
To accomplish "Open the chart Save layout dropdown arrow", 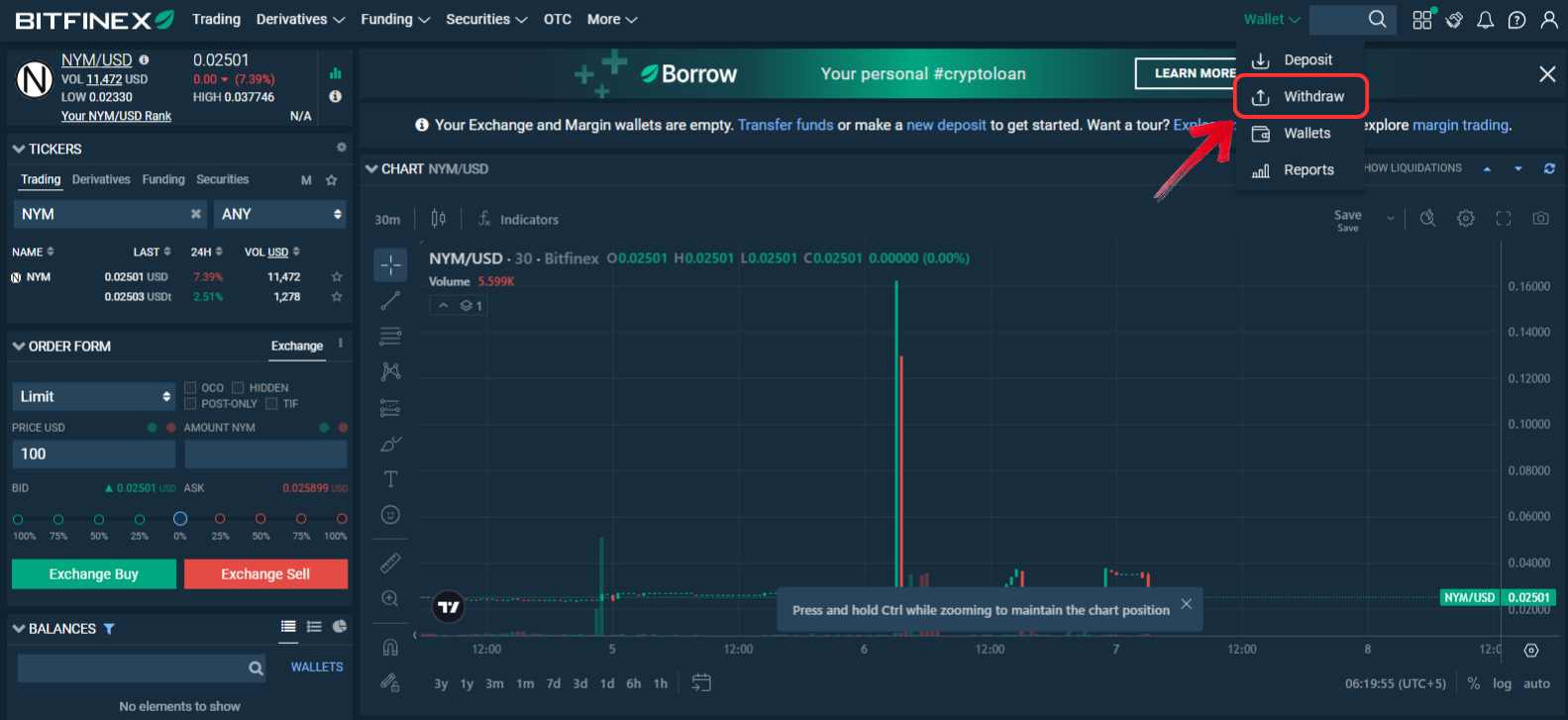I will coord(1390,219).
